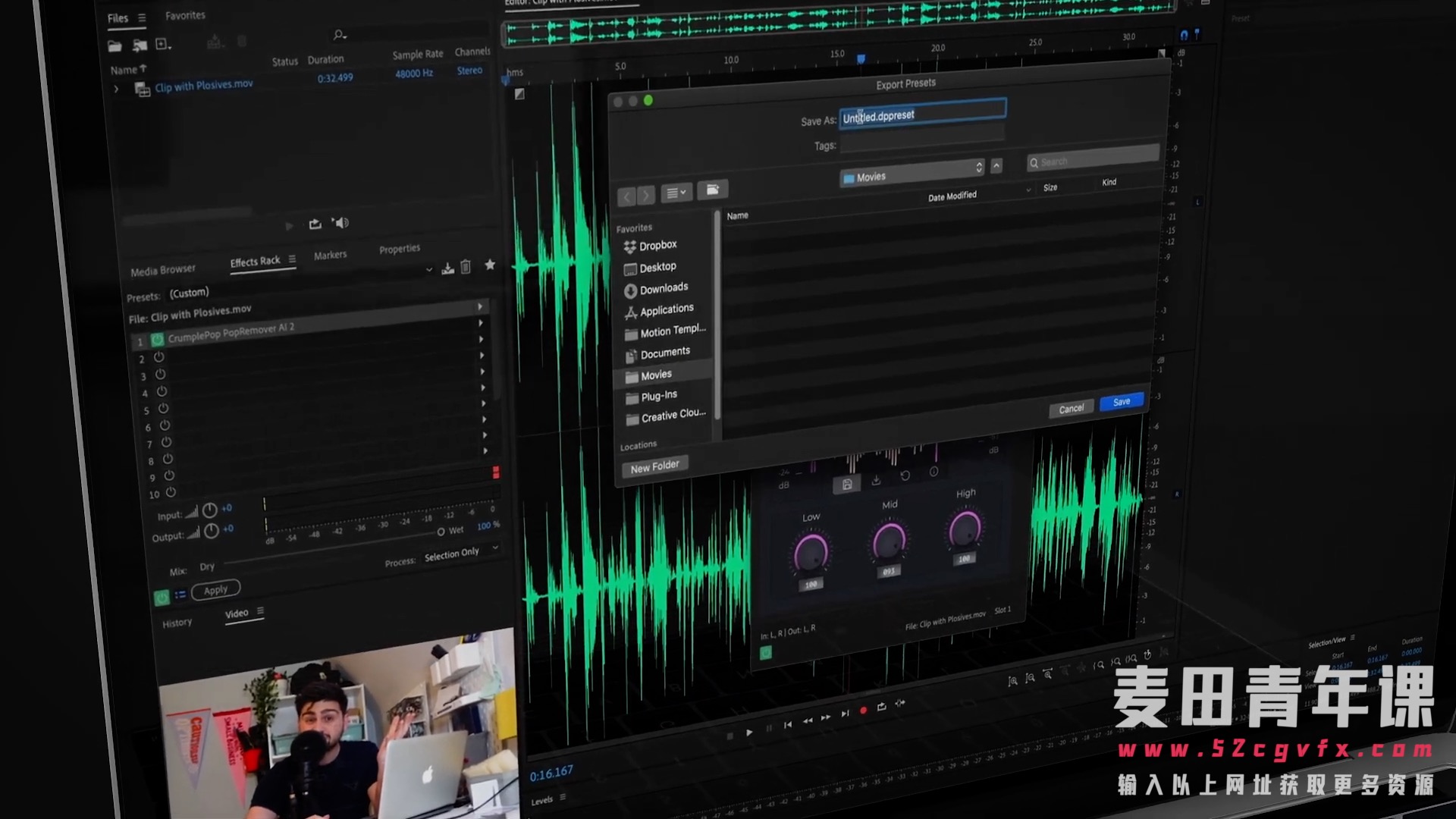This screenshot has height=819, width=1456.
Task: Toggle power for Effects Rack slot 7
Action: (x=167, y=442)
